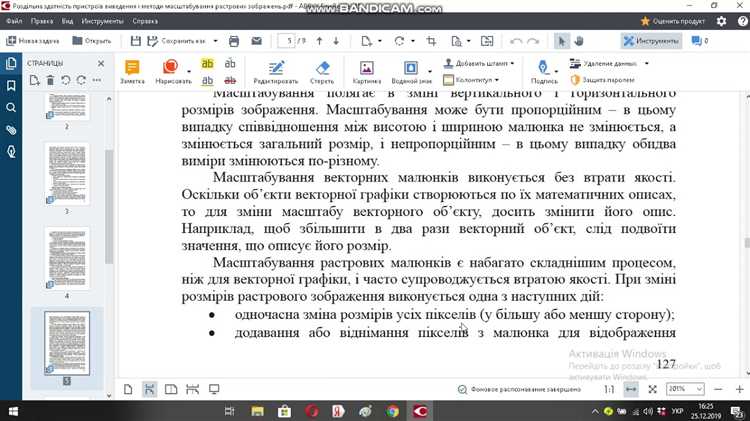Go to previous page with up arrow

pos(320,41)
